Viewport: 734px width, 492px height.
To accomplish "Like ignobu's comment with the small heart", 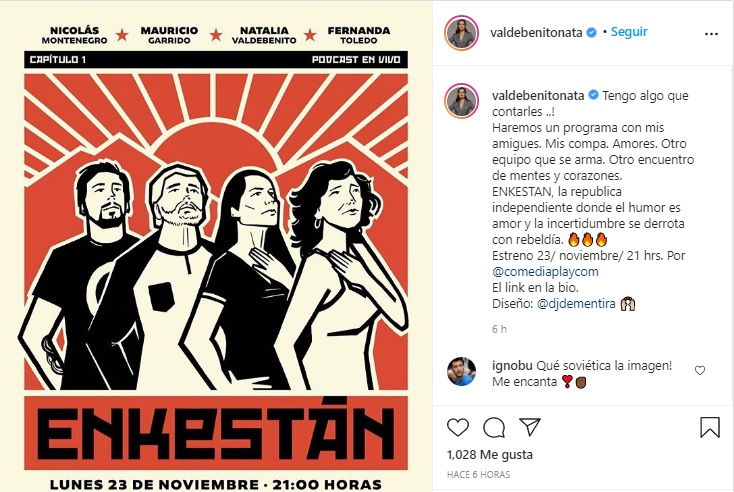I will point(700,371).
